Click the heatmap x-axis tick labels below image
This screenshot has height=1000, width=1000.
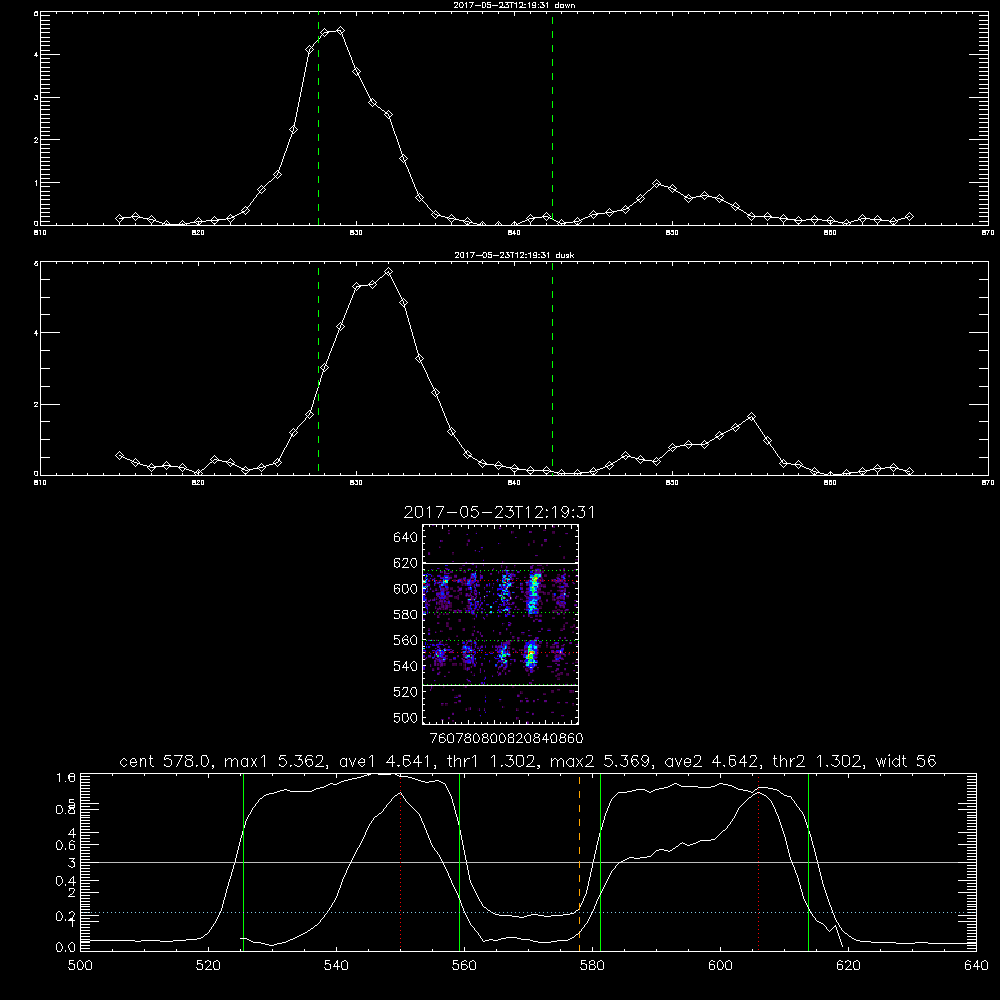coord(507,739)
